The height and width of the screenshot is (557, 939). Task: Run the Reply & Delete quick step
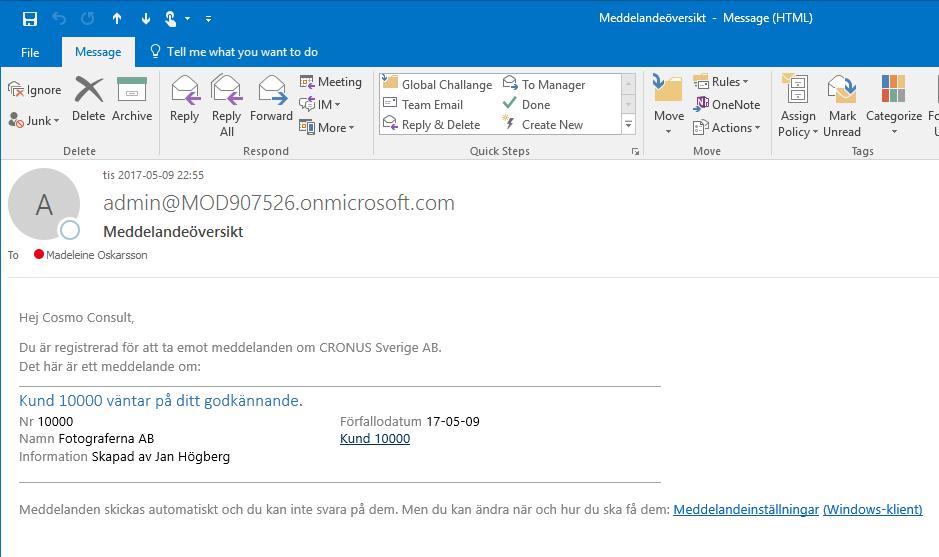(432, 125)
